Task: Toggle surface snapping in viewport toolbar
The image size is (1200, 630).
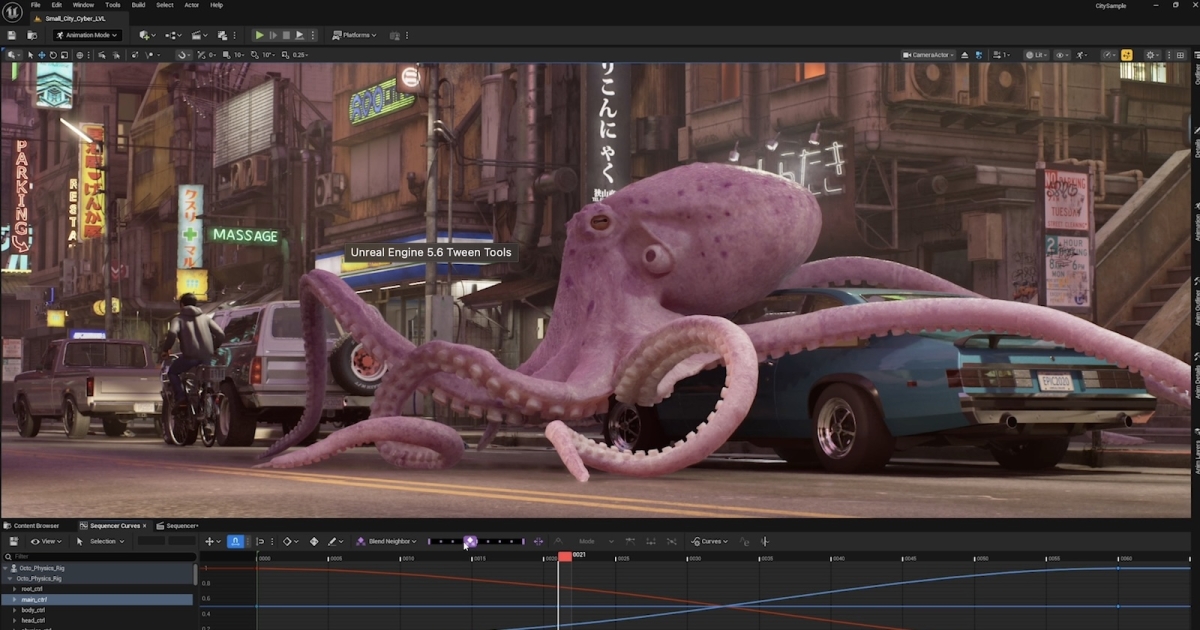Action: [183, 55]
